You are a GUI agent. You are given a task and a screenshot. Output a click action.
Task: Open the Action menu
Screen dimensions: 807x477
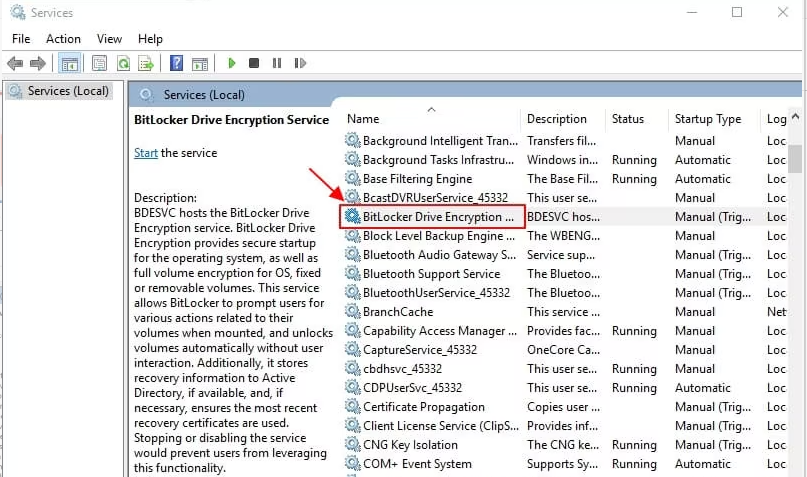pos(63,39)
